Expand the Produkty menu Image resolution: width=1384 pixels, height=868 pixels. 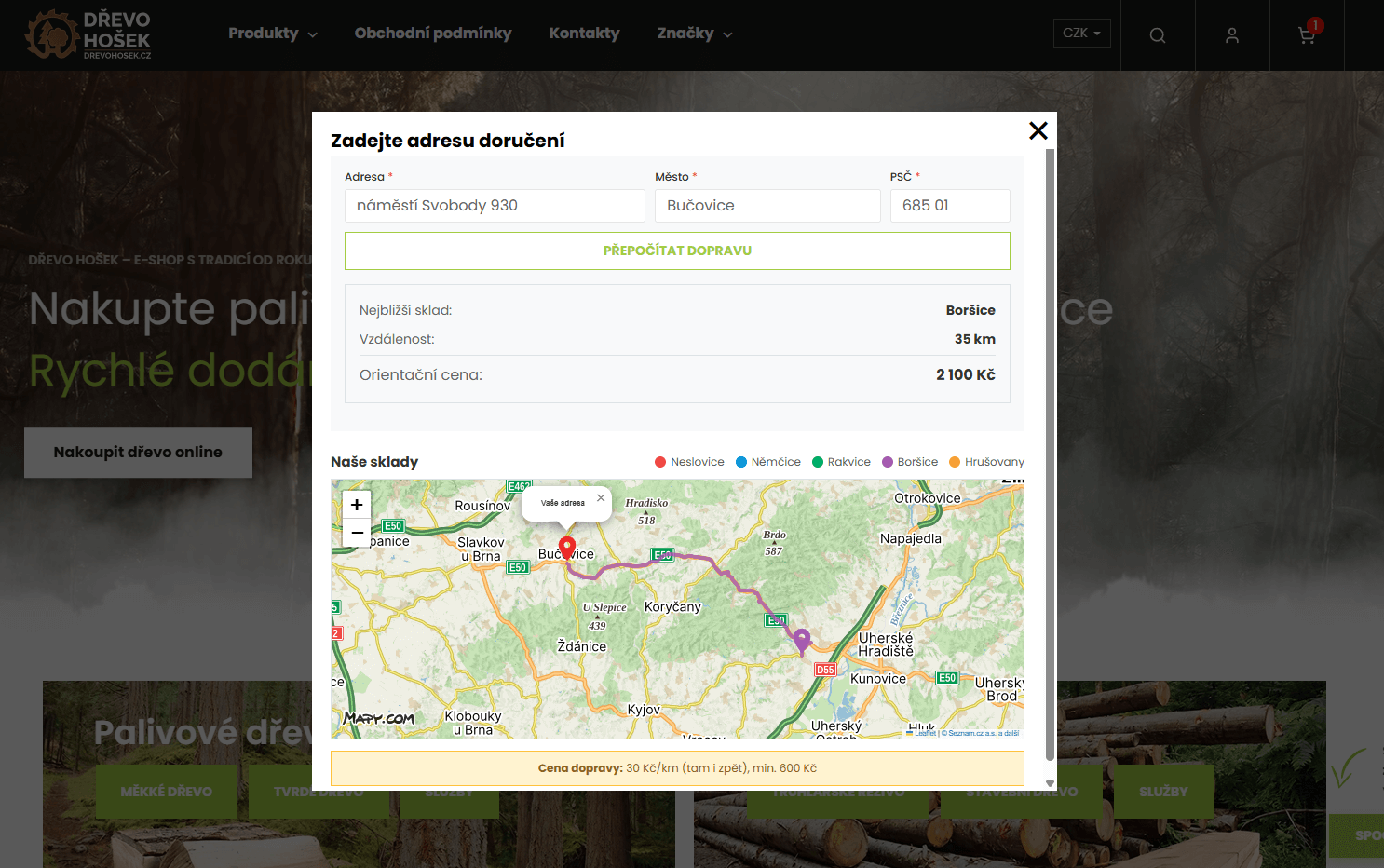[x=272, y=34]
